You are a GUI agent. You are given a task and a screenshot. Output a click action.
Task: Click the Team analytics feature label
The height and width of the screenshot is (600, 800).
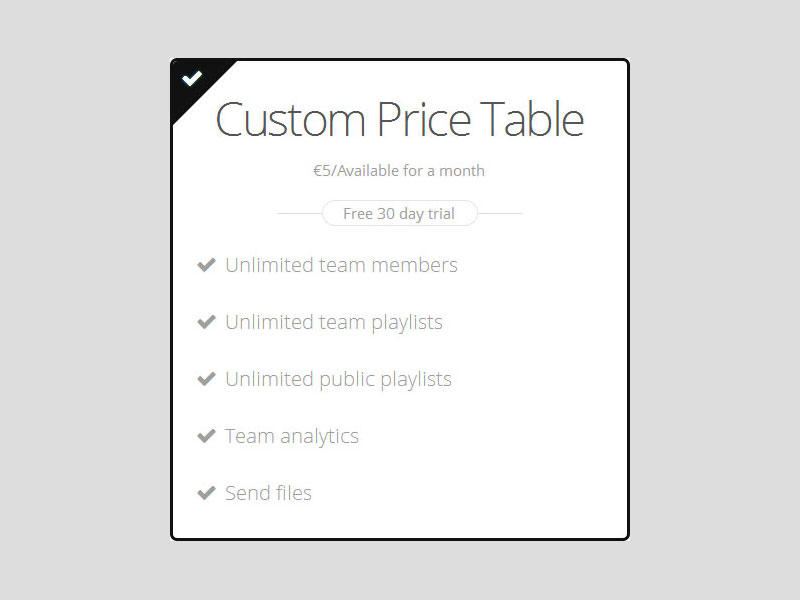coord(291,436)
